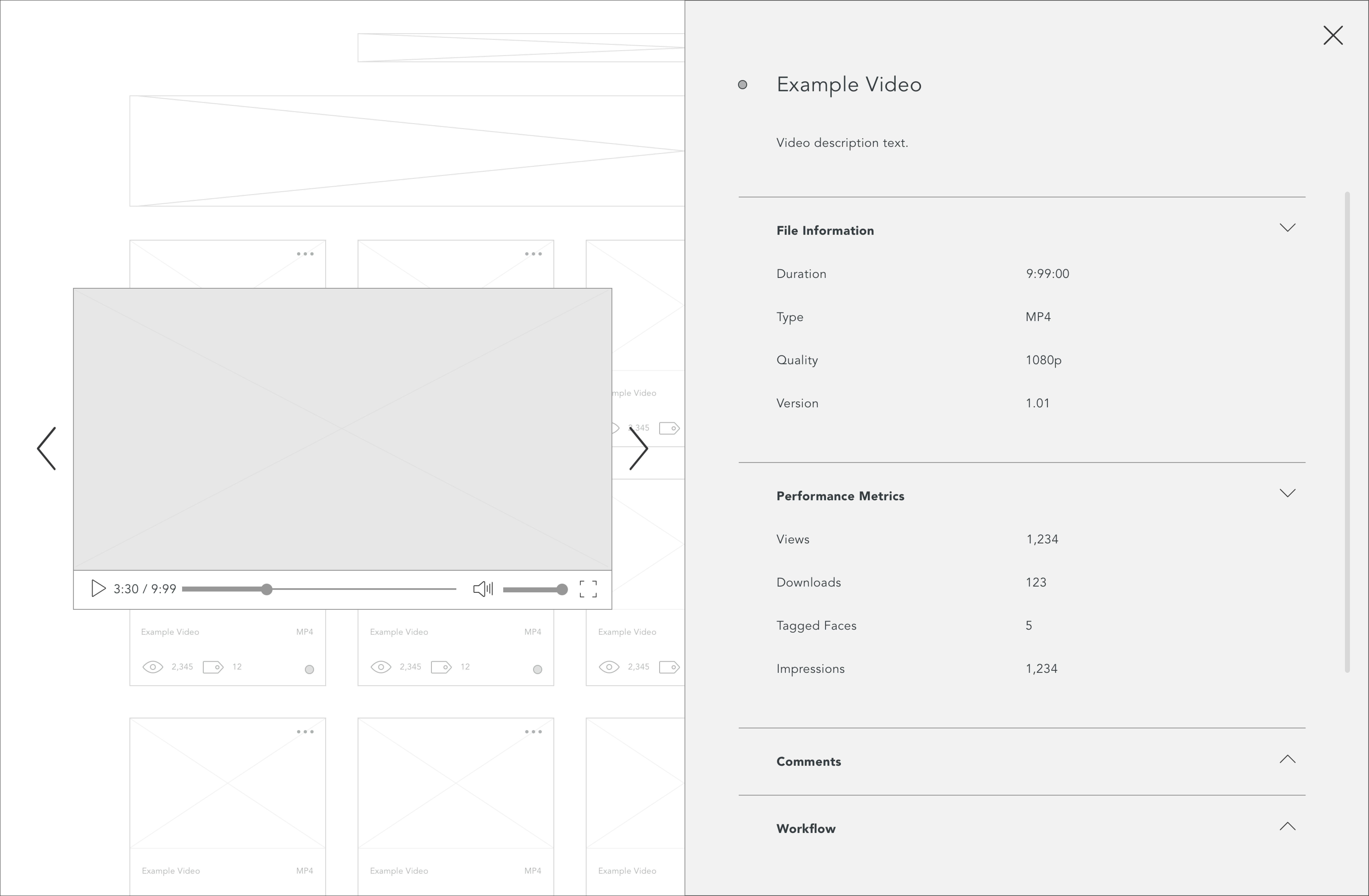Open more options on first bottom-row card
Viewport: 1369px width, 896px height.
306,732
